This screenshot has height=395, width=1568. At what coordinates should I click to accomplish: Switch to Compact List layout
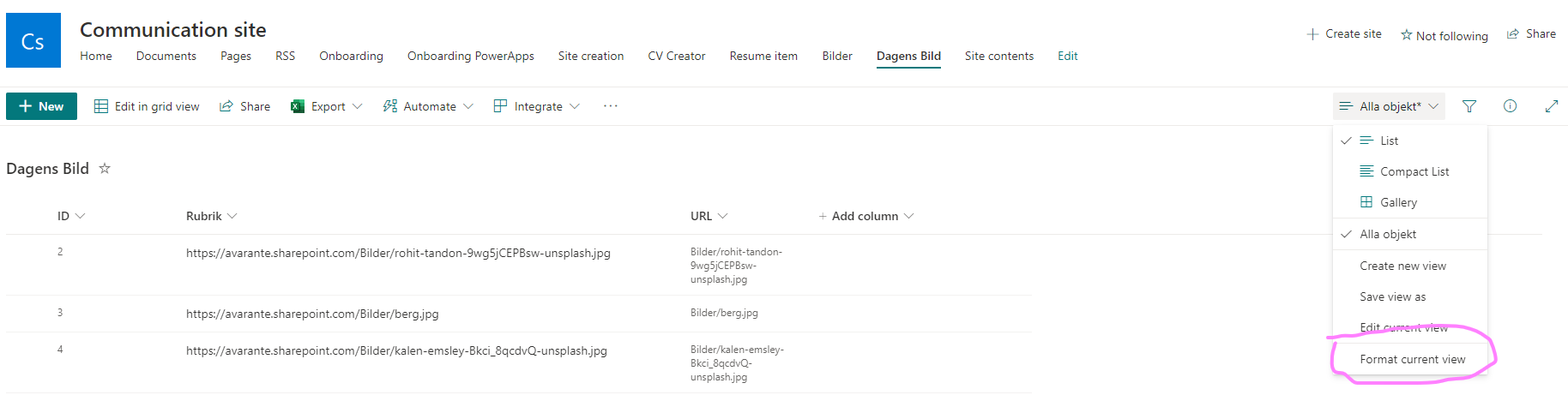[x=1414, y=171]
